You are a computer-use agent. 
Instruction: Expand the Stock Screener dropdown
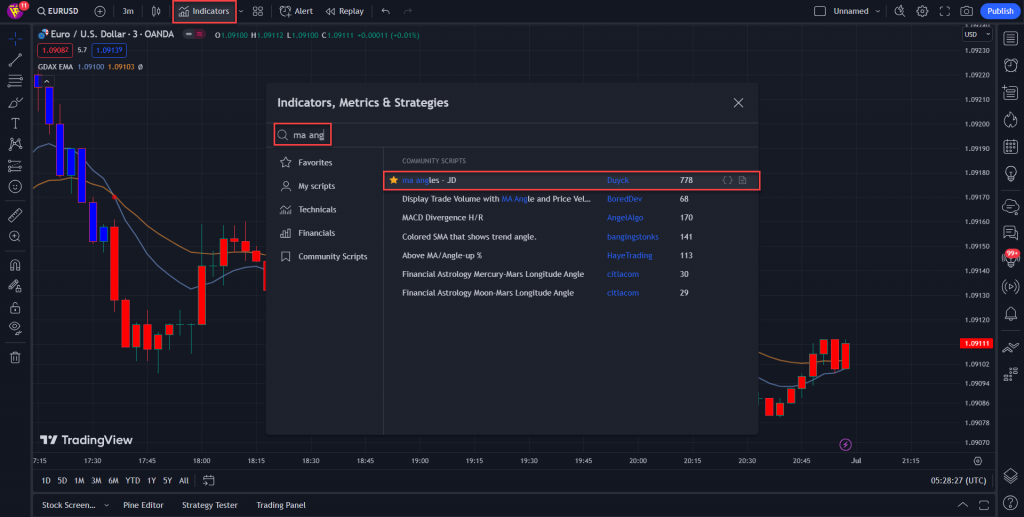click(x=106, y=505)
